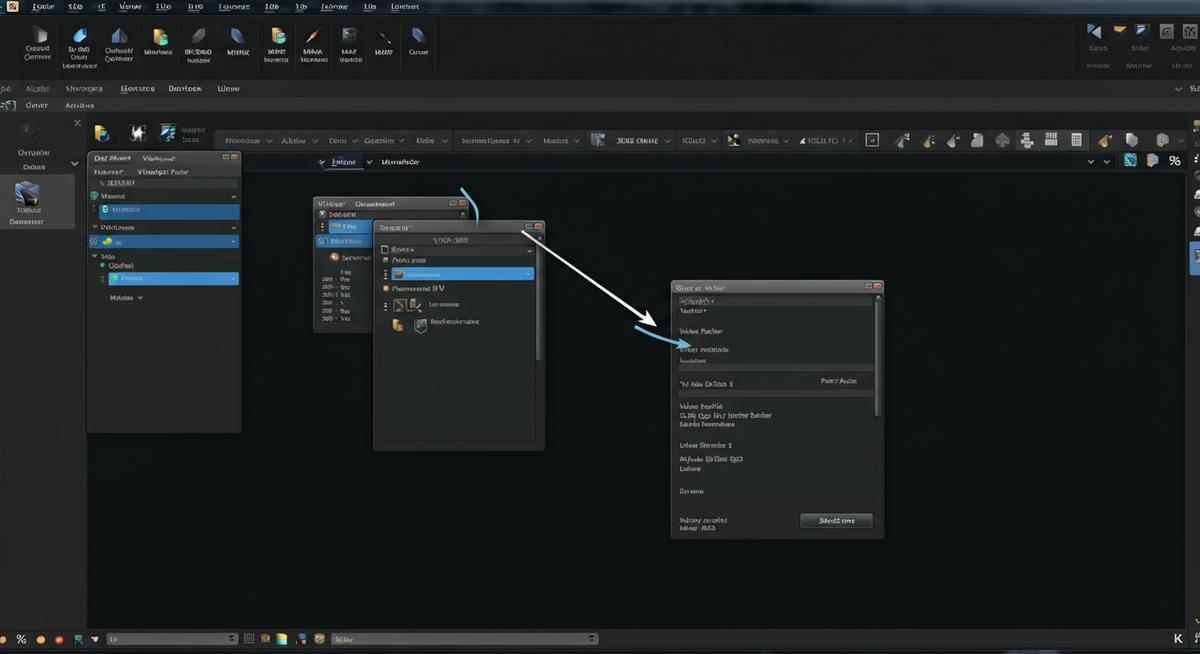Select the light blue cube ribbon icon

(79, 35)
